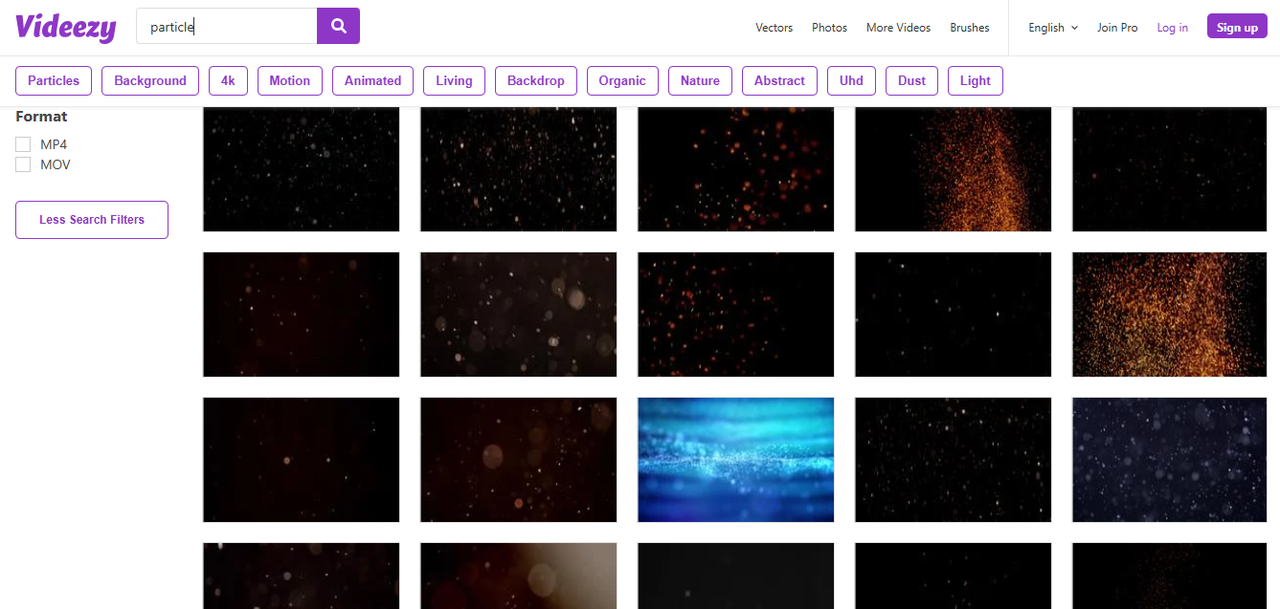Select the Uhd tag
This screenshot has height=609, width=1280.
[851, 81]
